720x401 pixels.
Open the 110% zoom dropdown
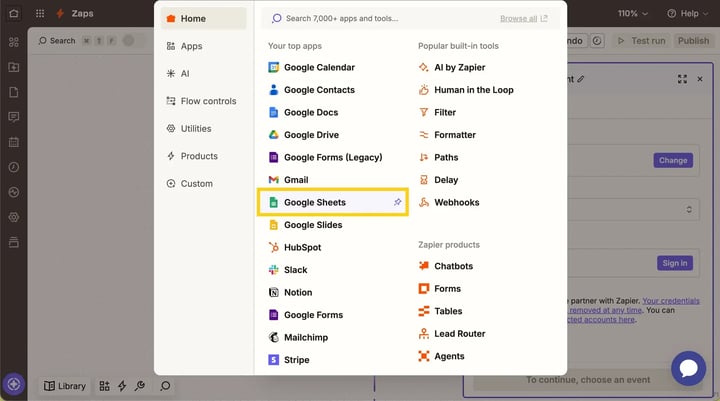(632, 14)
